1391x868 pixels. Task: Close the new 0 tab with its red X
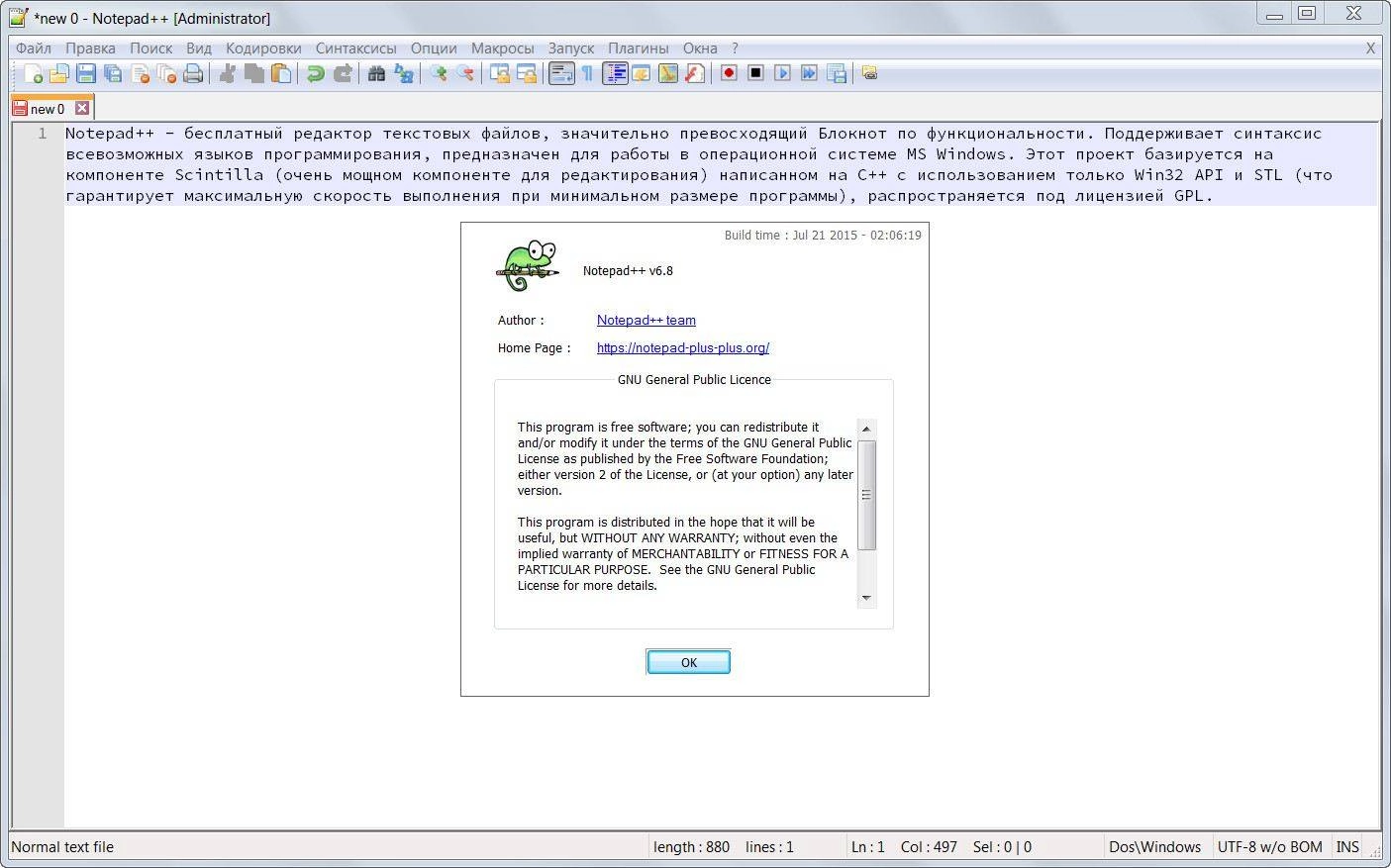click(82, 108)
